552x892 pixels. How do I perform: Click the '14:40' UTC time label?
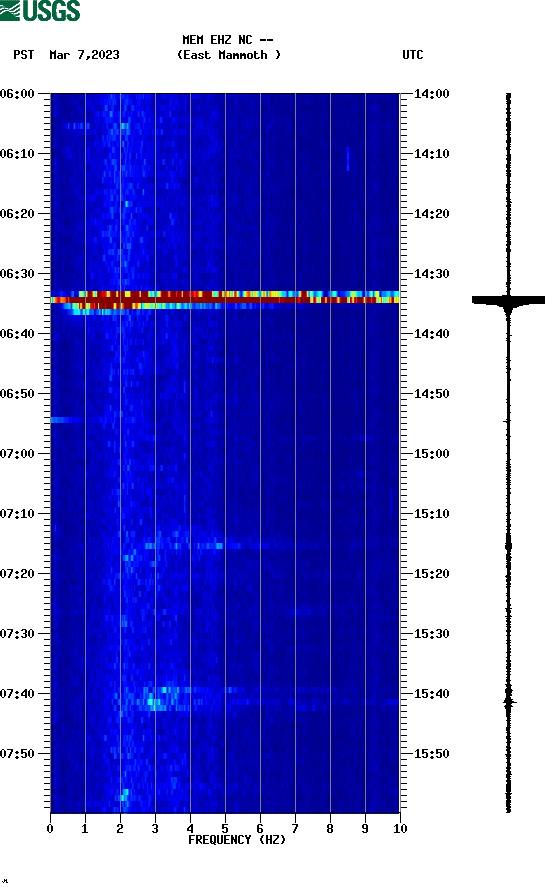431,334
